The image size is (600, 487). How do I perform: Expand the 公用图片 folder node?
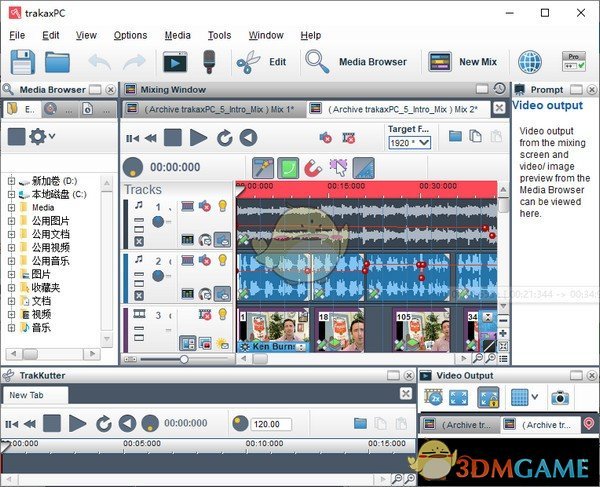[x=11, y=221]
